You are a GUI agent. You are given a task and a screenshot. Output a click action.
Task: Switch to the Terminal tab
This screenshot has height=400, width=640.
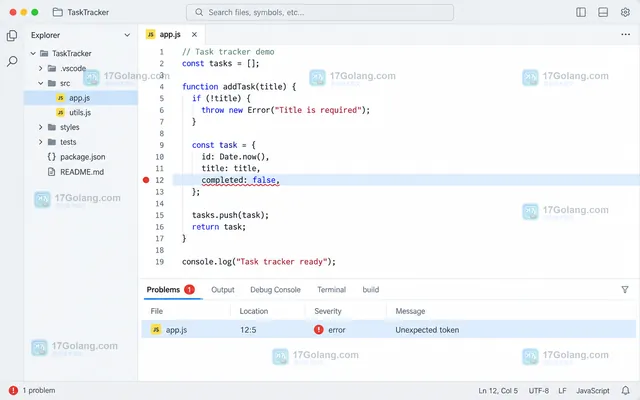point(331,289)
